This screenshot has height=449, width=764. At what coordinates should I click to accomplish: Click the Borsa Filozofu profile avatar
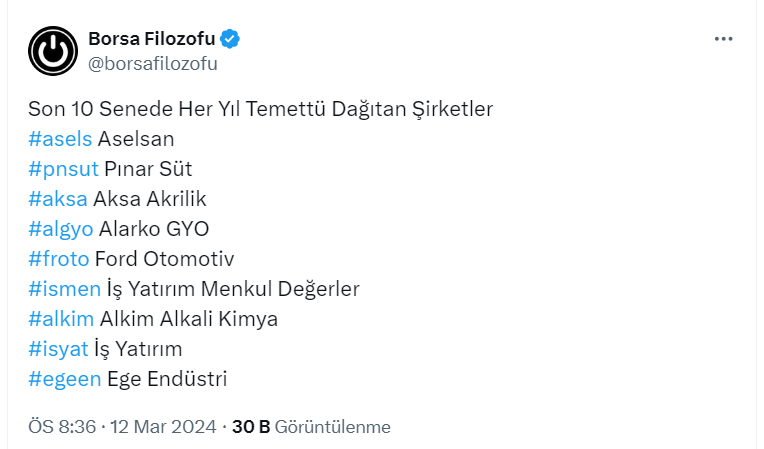click(x=53, y=51)
